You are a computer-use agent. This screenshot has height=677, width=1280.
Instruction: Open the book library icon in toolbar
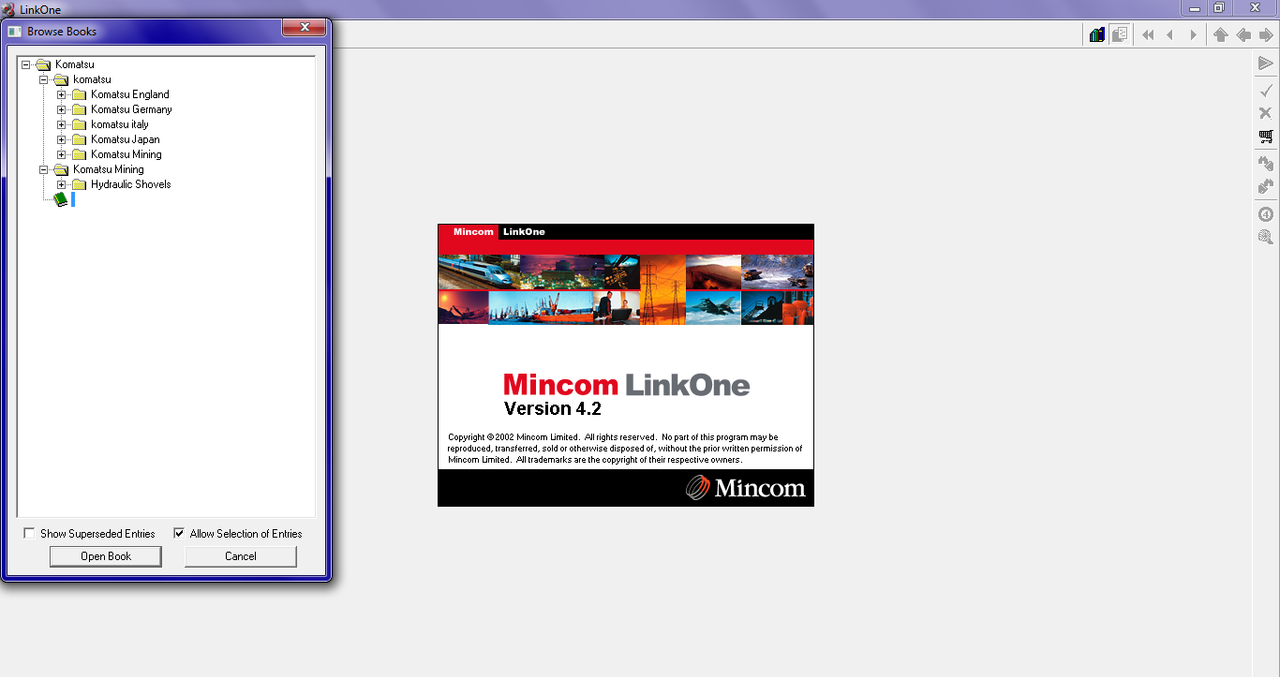click(x=1097, y=35)
